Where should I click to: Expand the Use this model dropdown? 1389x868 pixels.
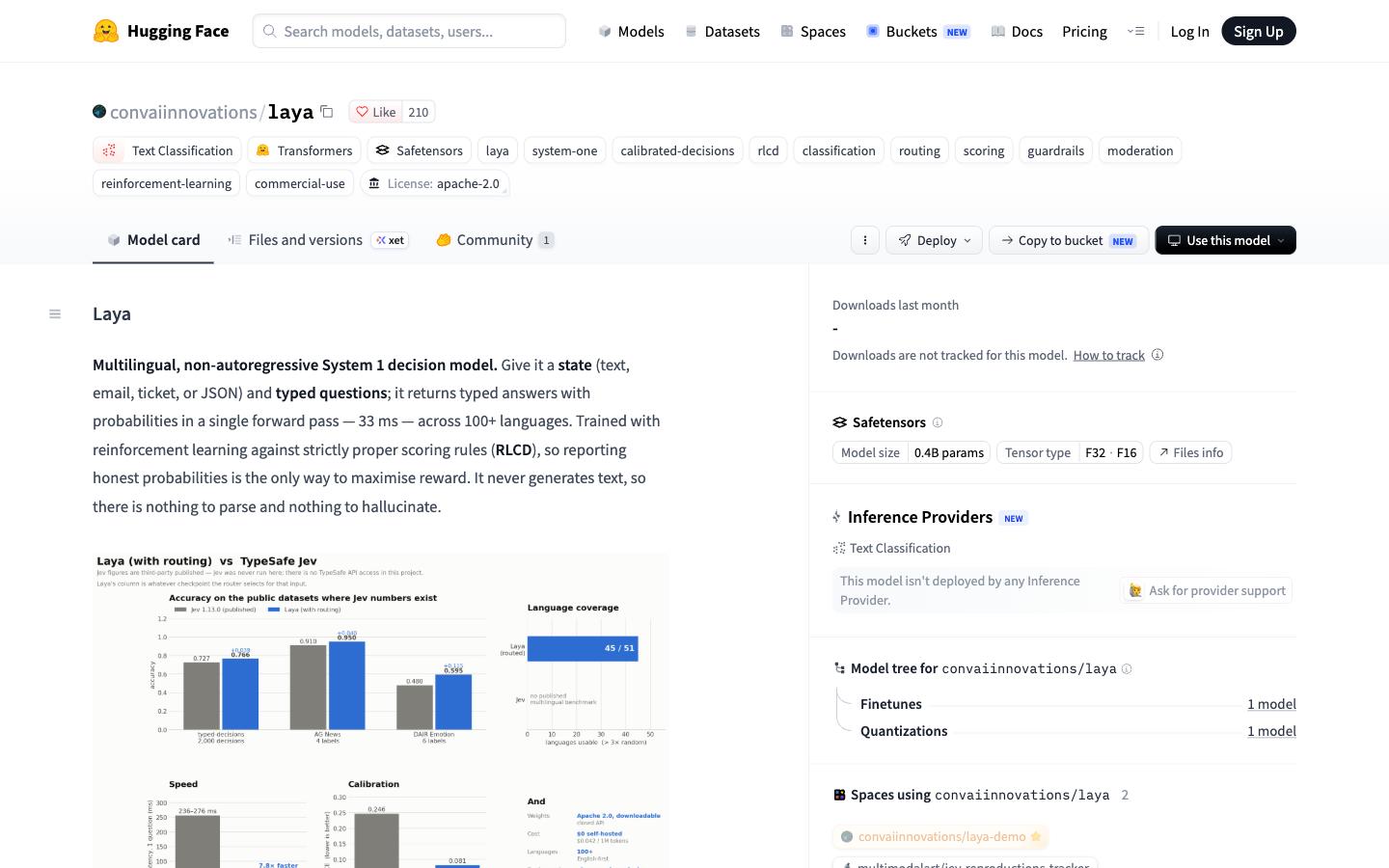(x=1225, y=240)
